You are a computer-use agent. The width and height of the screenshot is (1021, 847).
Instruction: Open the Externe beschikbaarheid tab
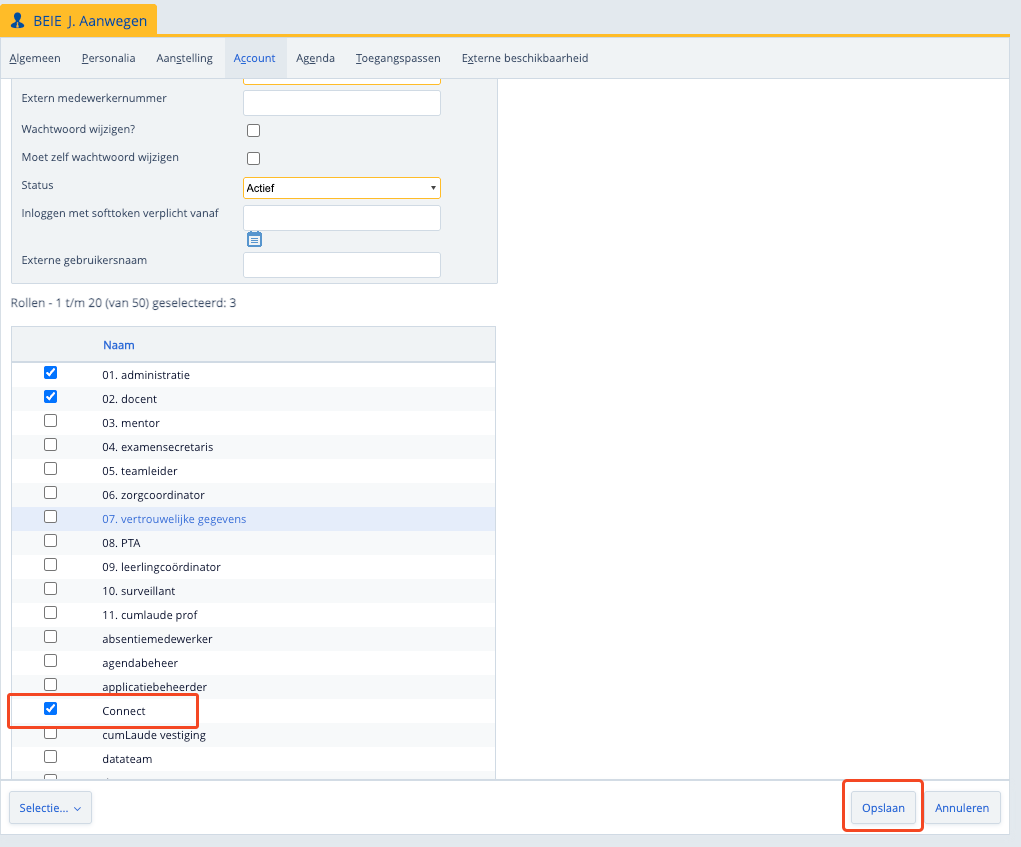coord(524,58)
